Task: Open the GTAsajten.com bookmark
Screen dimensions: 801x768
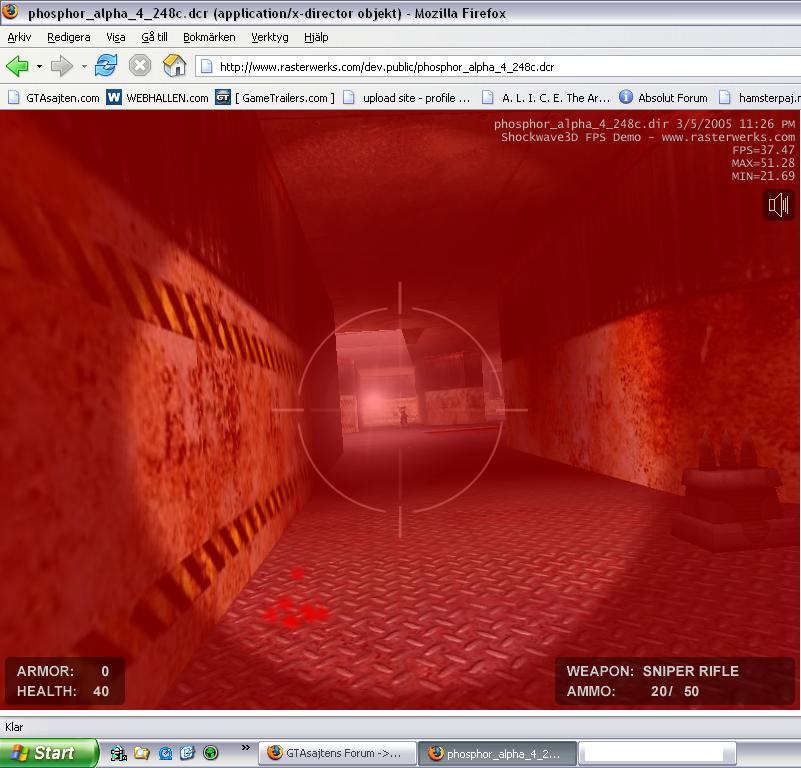Action: click(x=54, y=98)
